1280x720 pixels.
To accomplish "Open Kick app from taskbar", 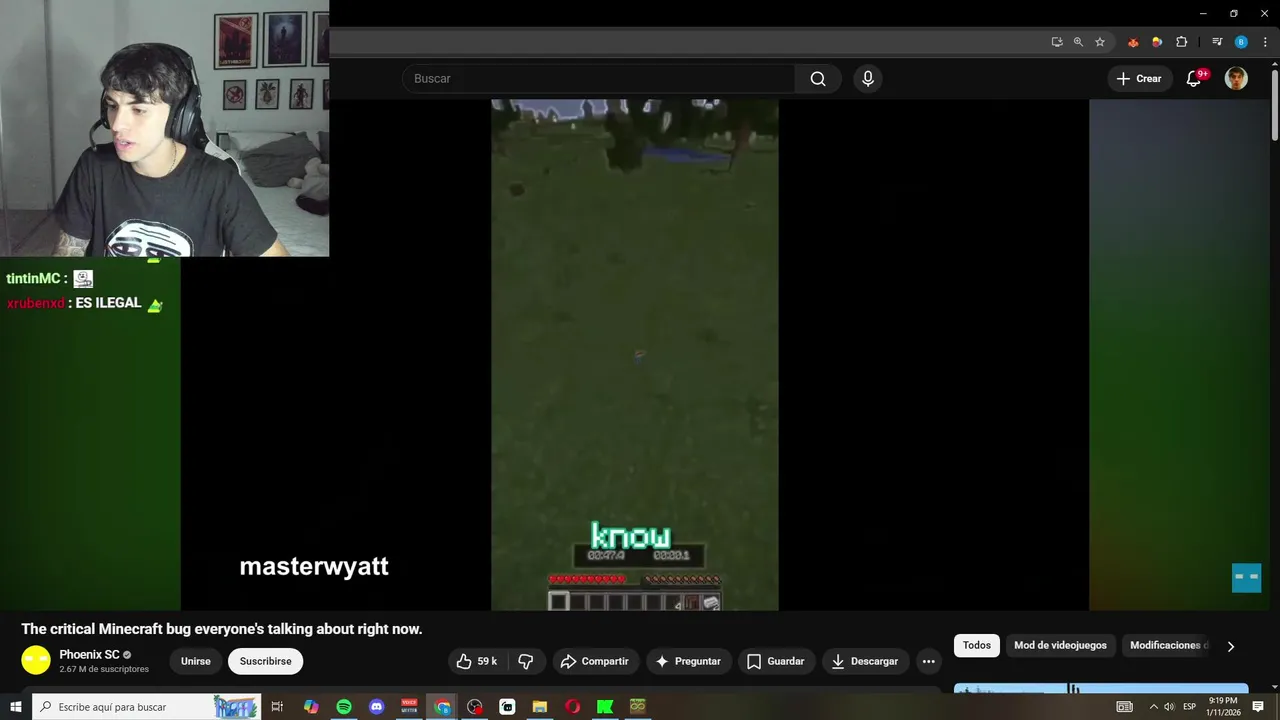I will (605, 707).
